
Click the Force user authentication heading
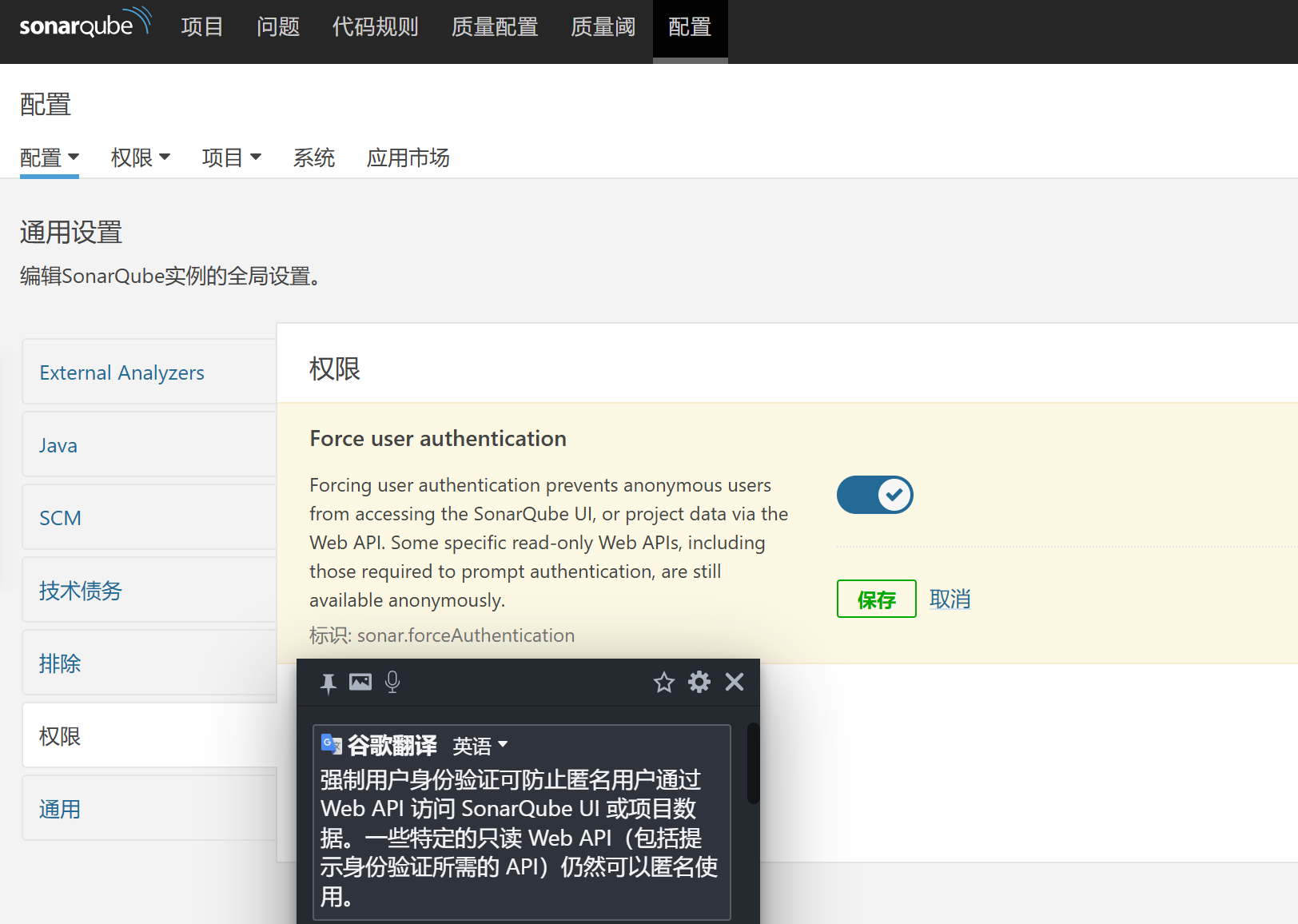click(438, 438)
